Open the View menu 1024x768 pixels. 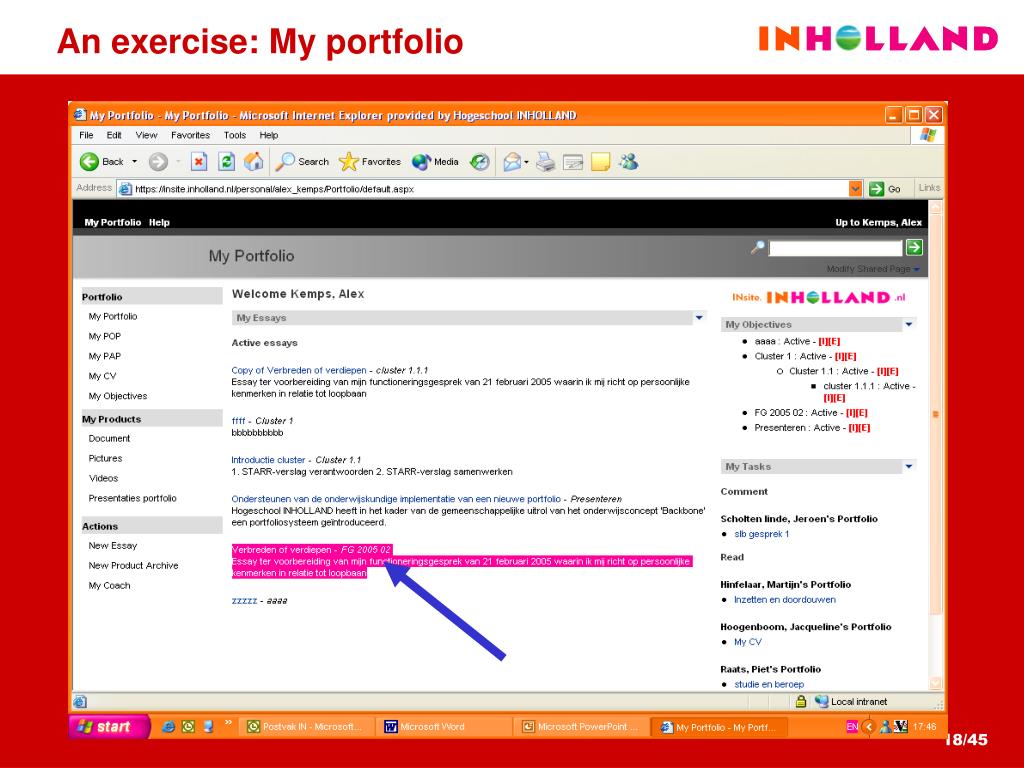pos(146,135)
